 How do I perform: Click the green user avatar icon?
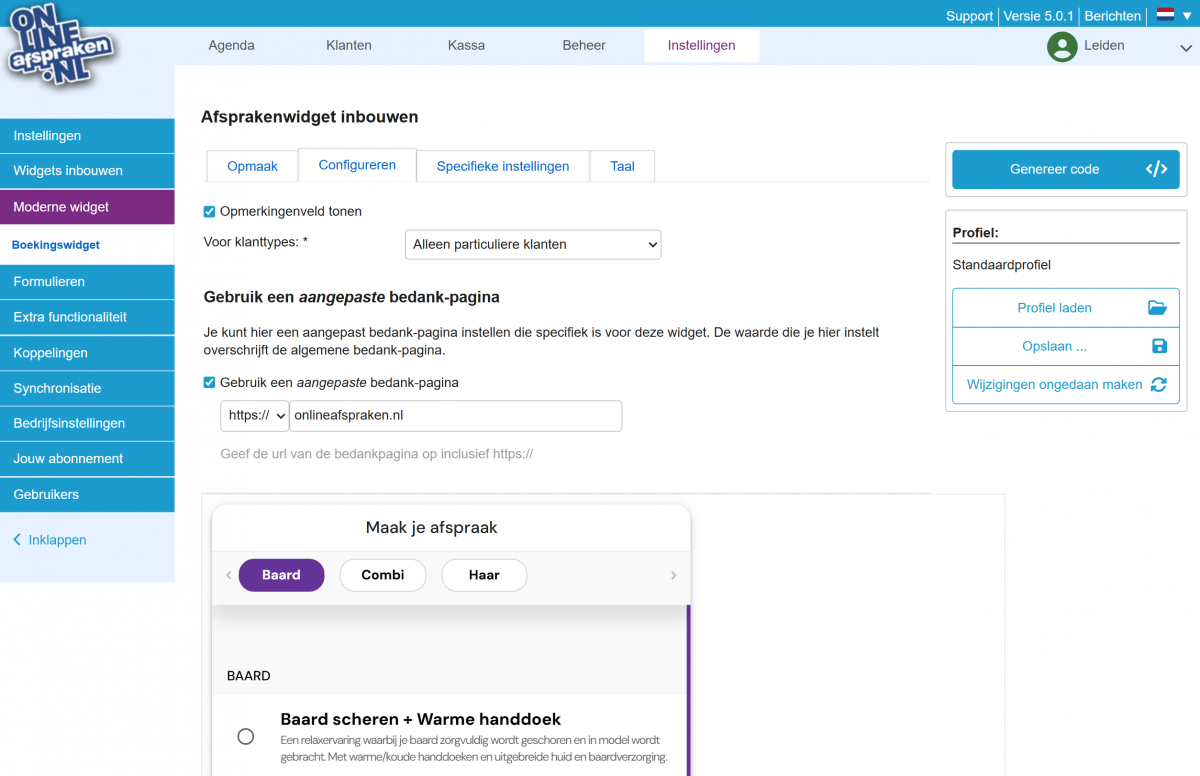click(1061, 46)
